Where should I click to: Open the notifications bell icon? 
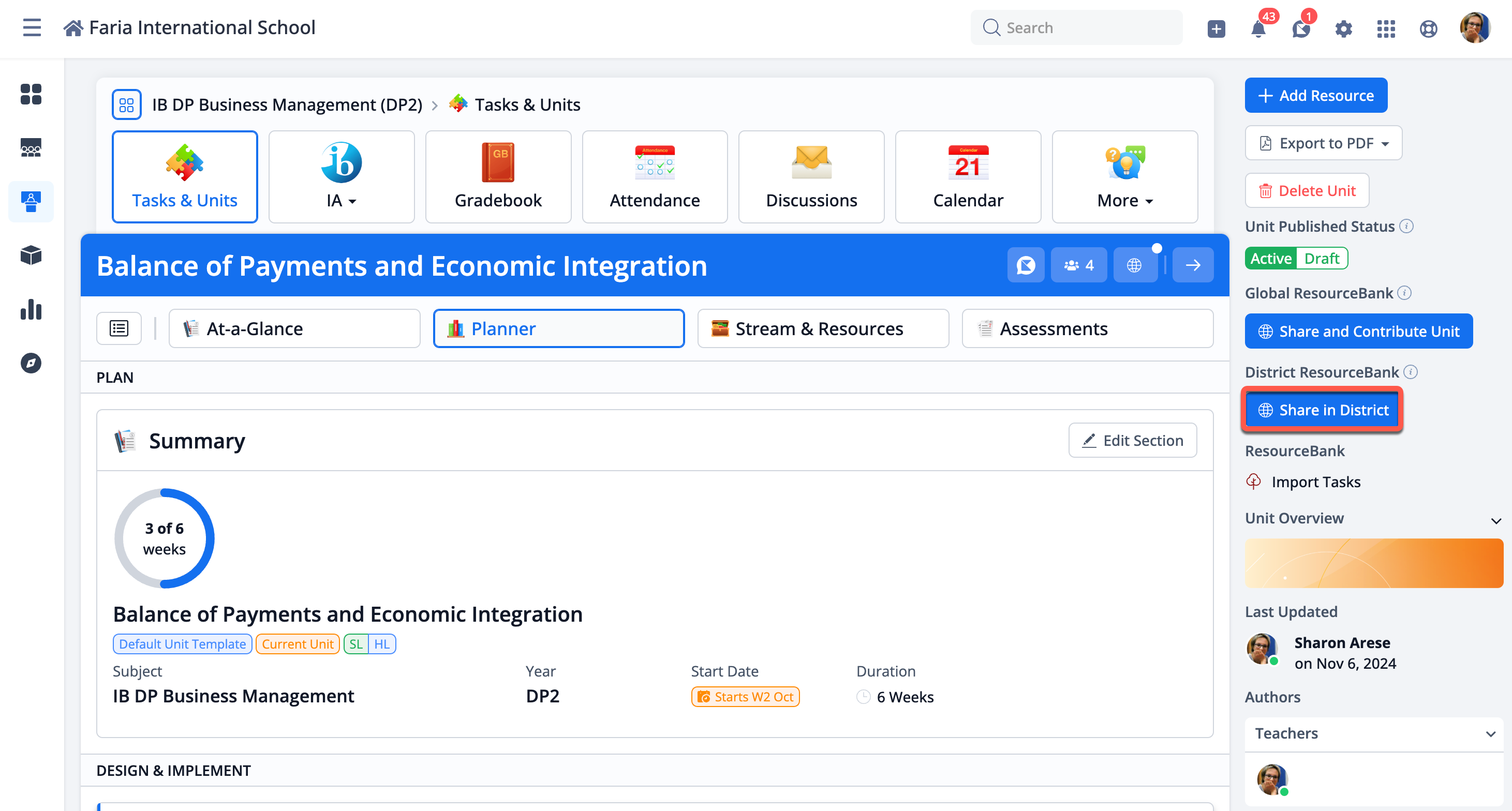[1258, 27]
